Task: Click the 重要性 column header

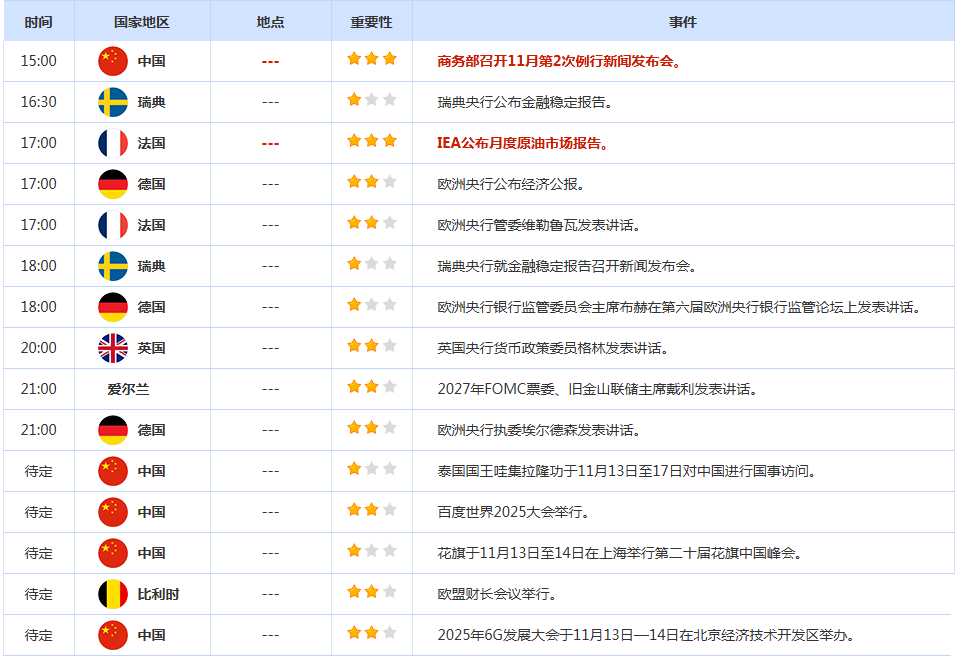Action: point(371,21)
